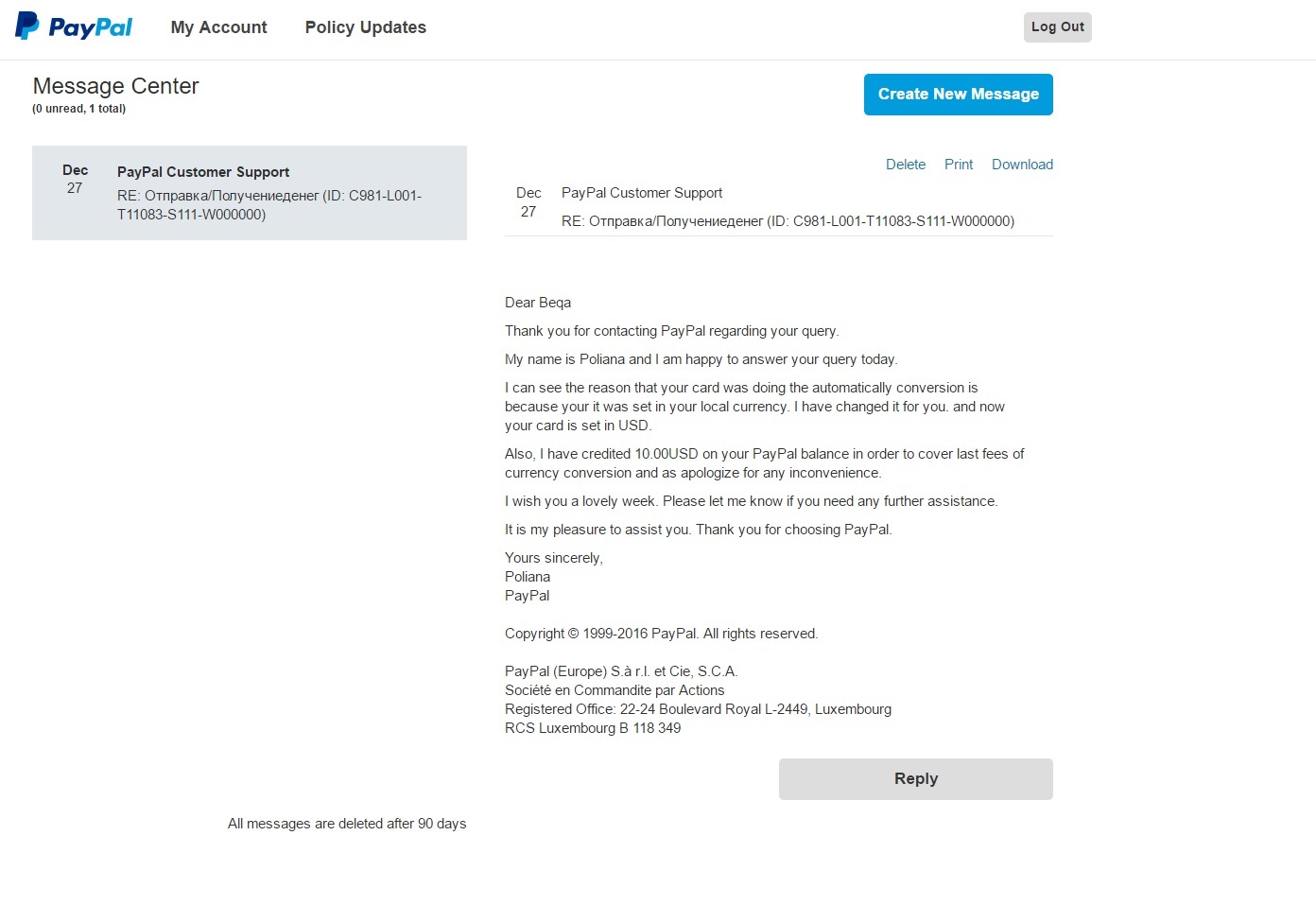Image resolution: width=1316 pixels, height=905 pixels.
Task: Click the RE: subject line in message list
Action: click(269, 205)
